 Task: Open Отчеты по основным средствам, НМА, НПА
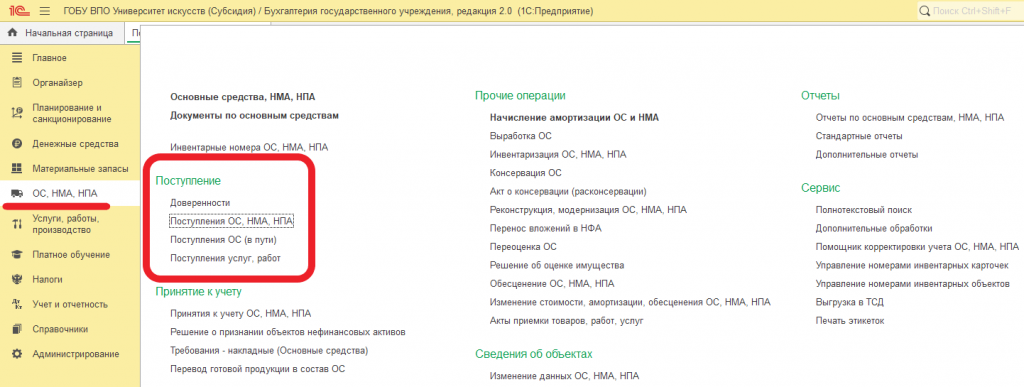910,117
